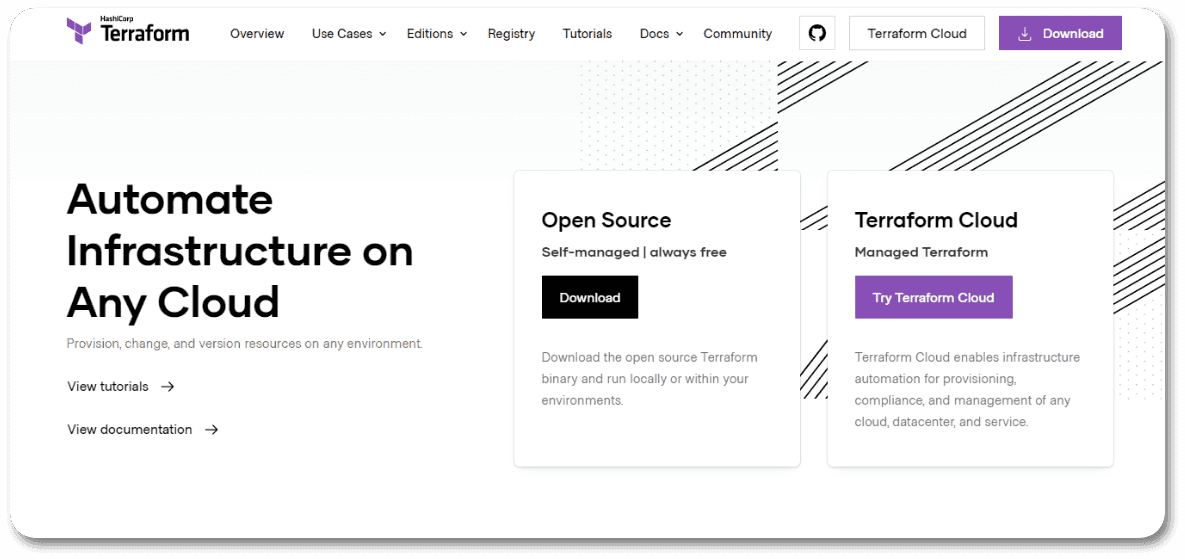The width and height of the screenshot is (1185, 560).
Task: Click the purple Download header button
Action: coord(1060,33)
